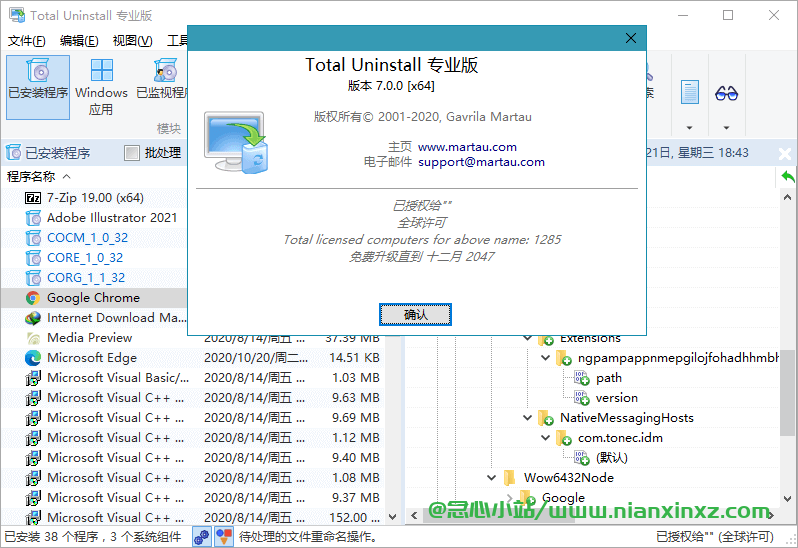Toggle the 批处理 checkbox

point(132,153)
